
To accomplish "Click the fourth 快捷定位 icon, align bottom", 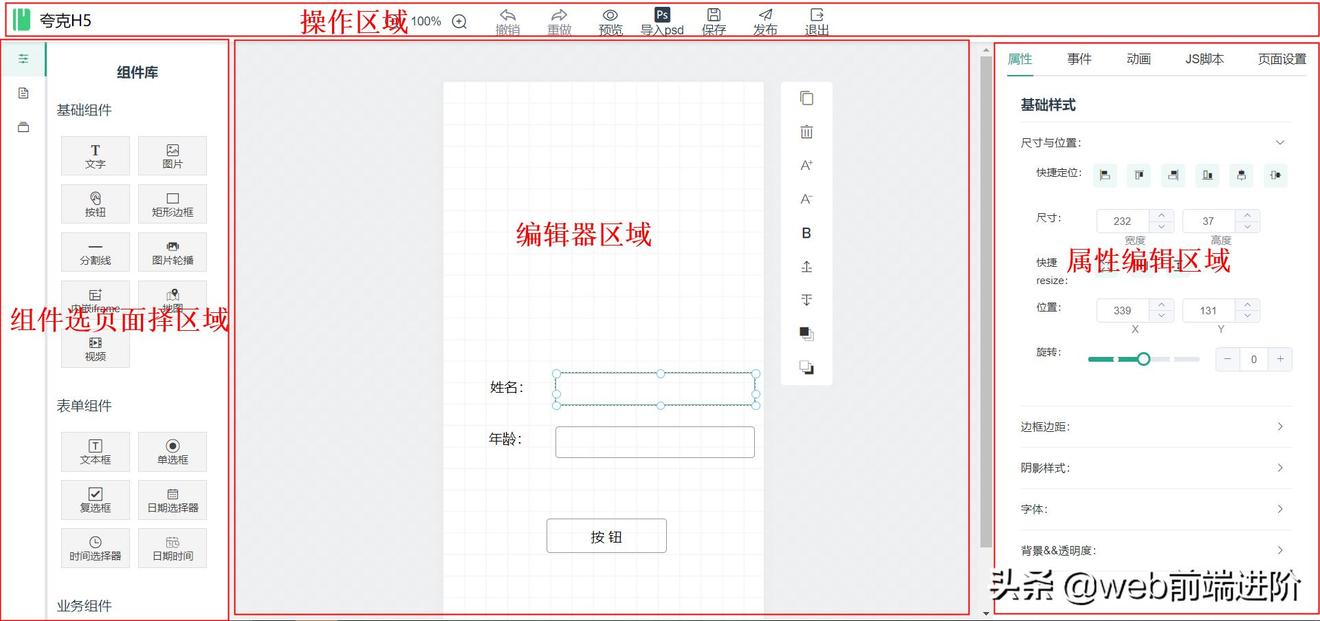I will (1207, 175).
